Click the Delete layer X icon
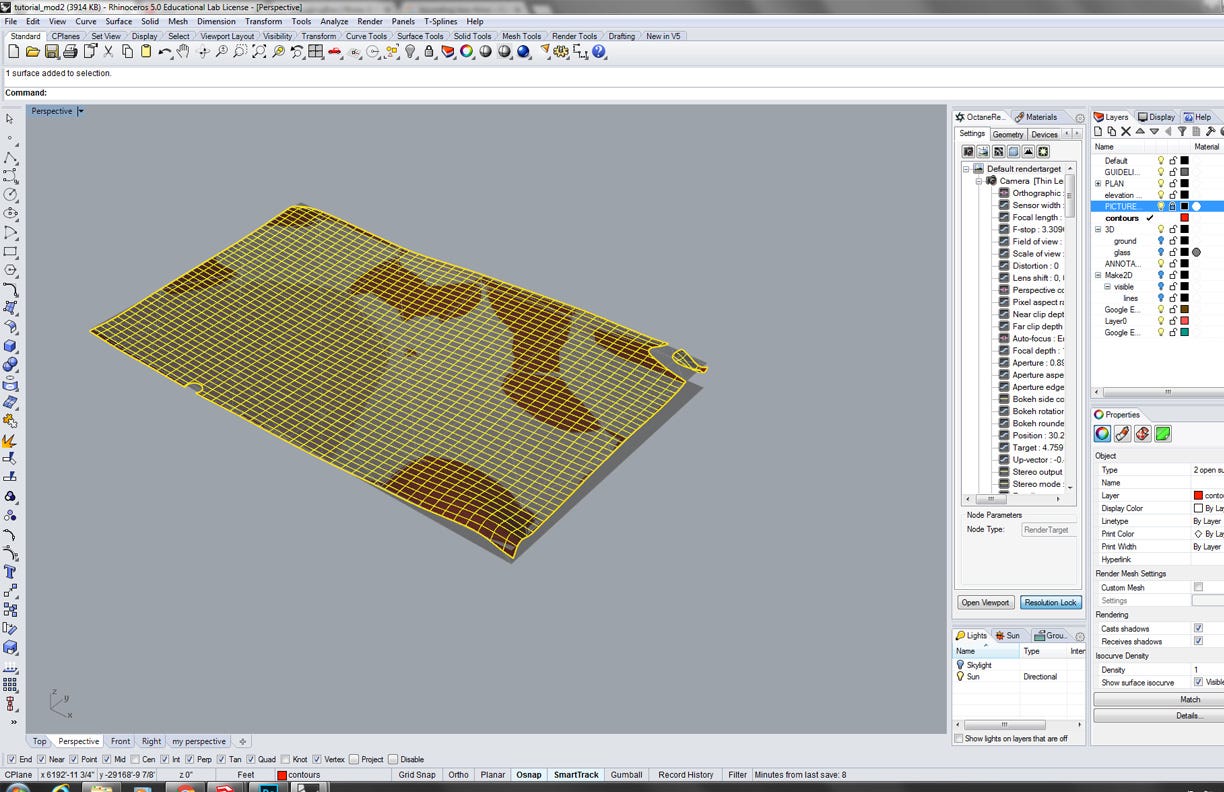 1125,131
